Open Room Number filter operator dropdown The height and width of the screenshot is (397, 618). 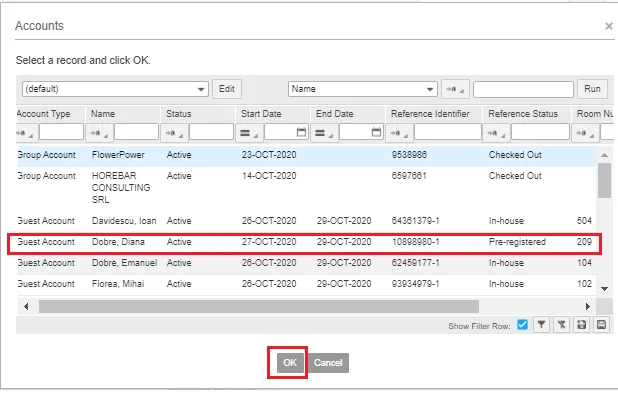(586, 132)
